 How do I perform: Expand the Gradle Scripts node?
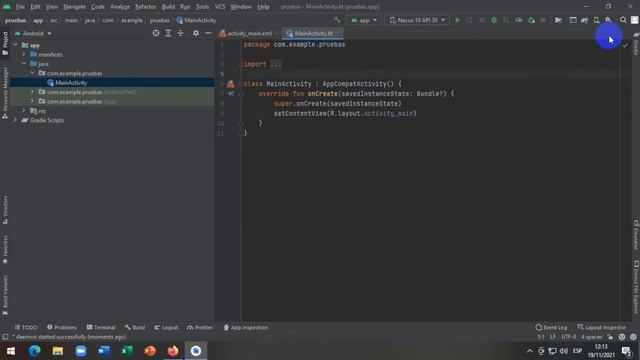(x=16, y=120)
